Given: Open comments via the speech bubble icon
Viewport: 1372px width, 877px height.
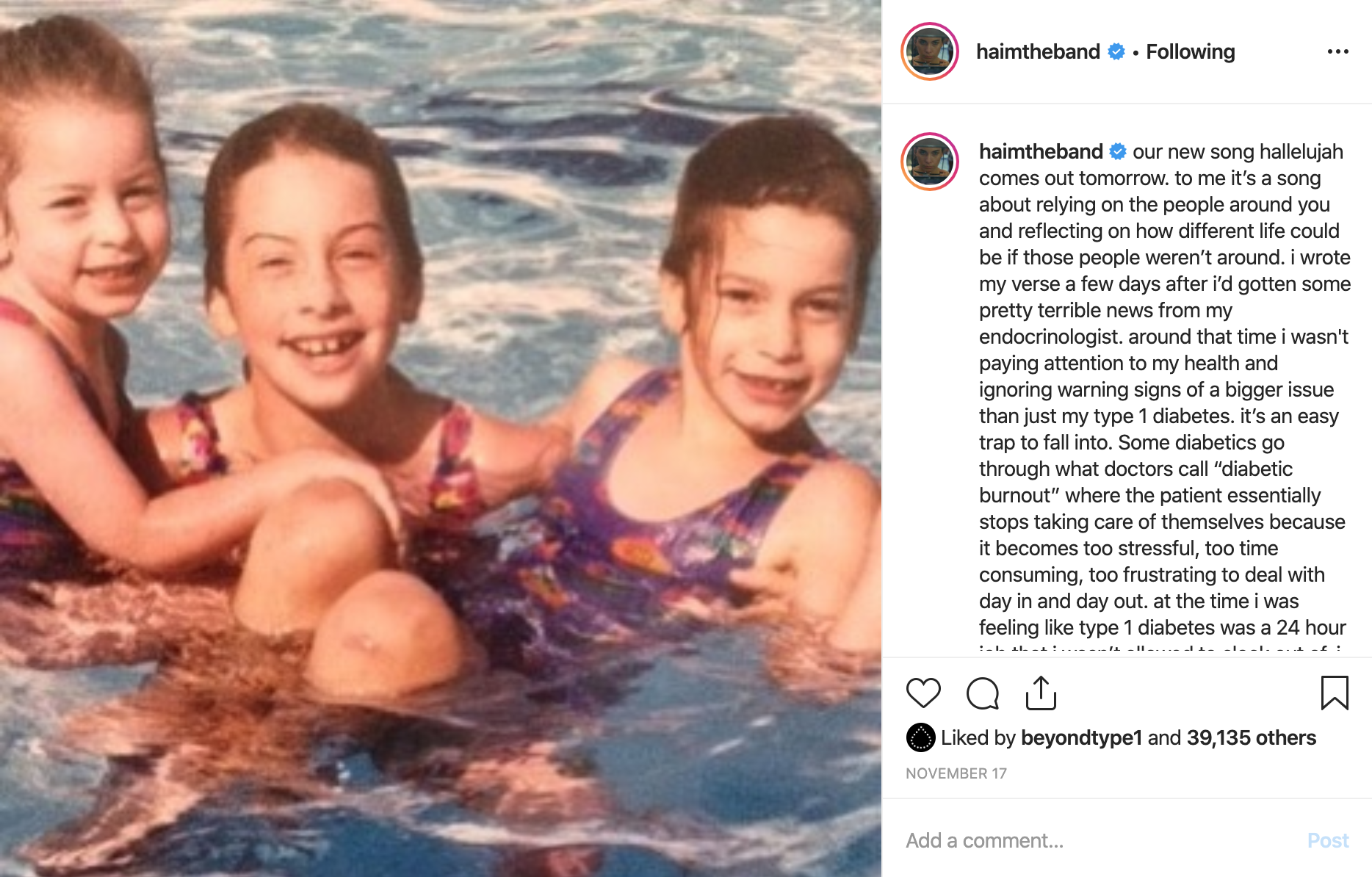Looking at the screenshot, I should (x=983, y=693).
